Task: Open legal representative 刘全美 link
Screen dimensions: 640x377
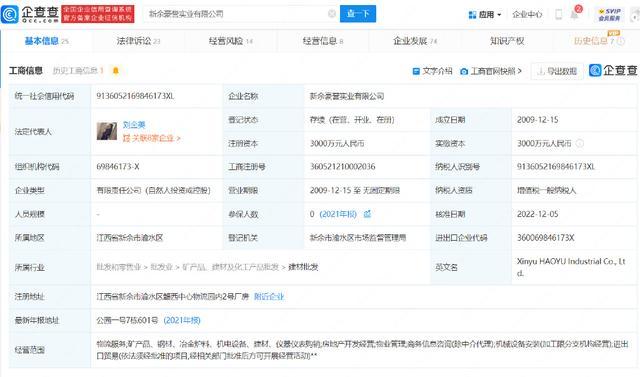Action: 134,124
